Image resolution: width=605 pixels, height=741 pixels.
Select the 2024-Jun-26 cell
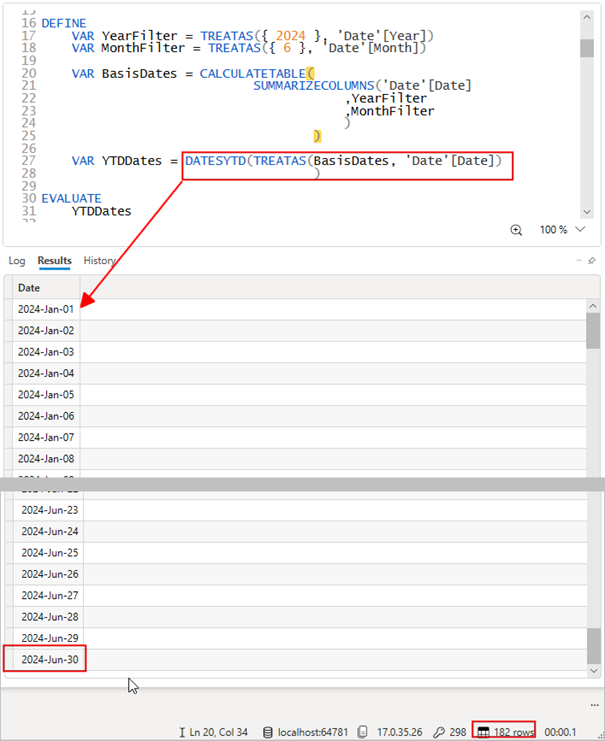[49, 574]
